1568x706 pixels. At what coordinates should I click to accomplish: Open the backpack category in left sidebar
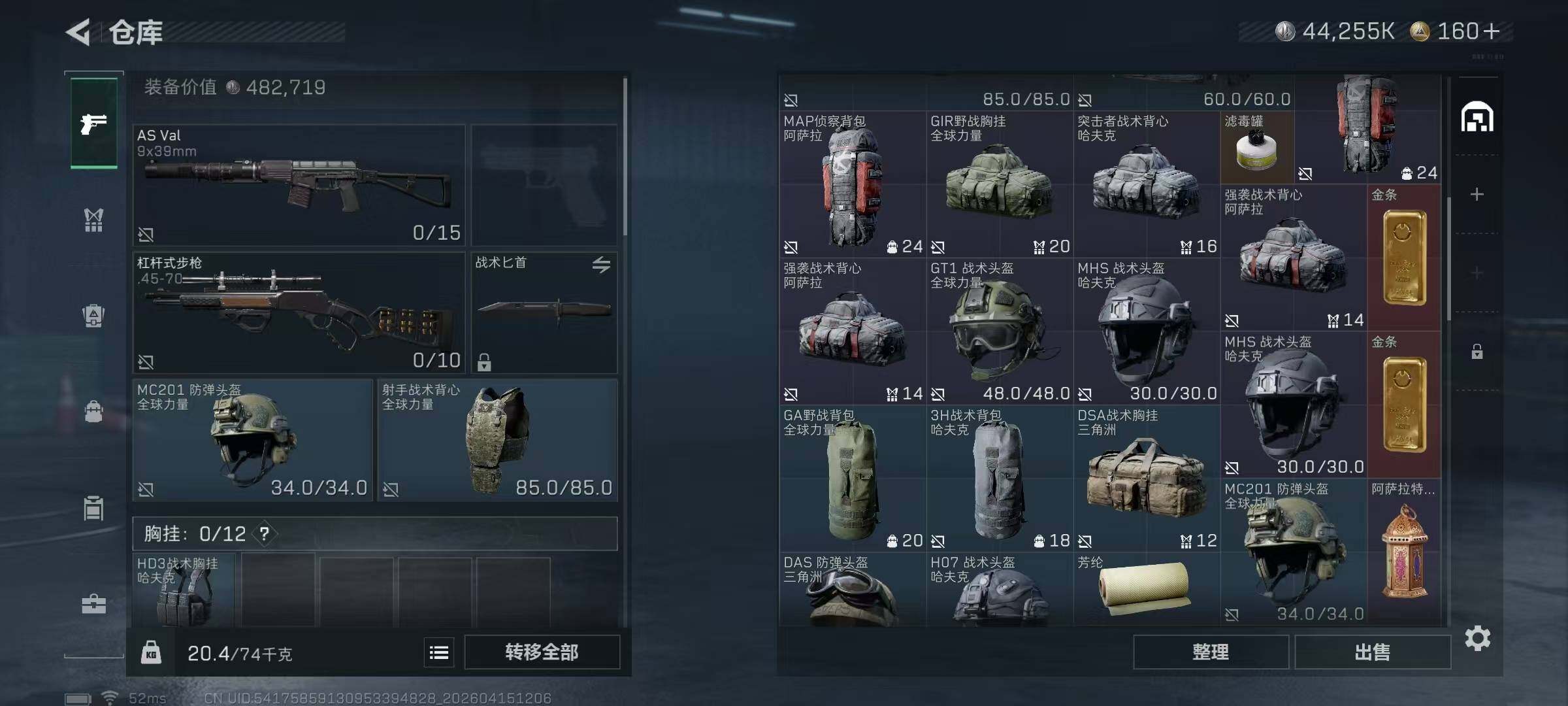94,316
